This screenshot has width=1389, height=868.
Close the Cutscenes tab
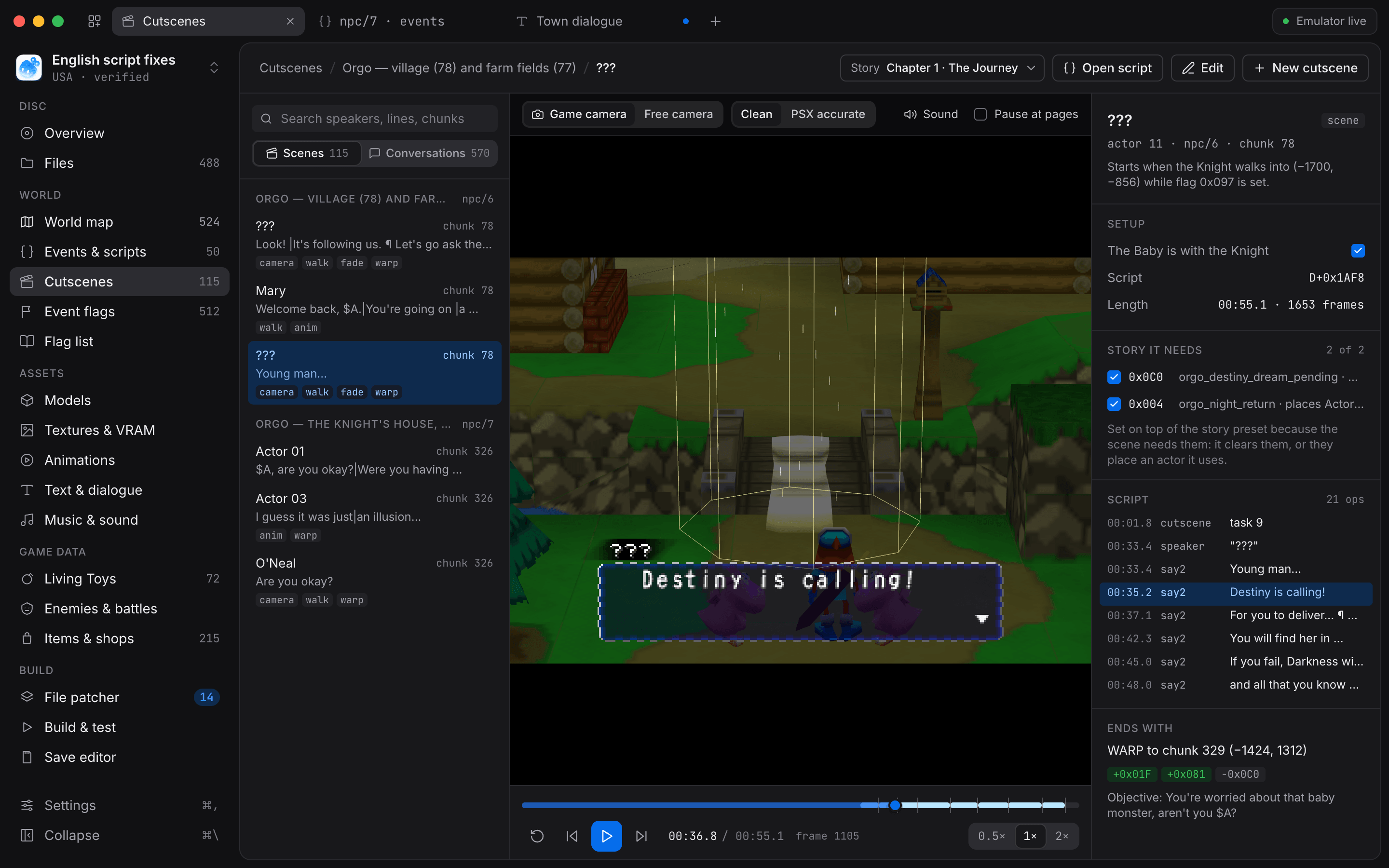point(290,21)
